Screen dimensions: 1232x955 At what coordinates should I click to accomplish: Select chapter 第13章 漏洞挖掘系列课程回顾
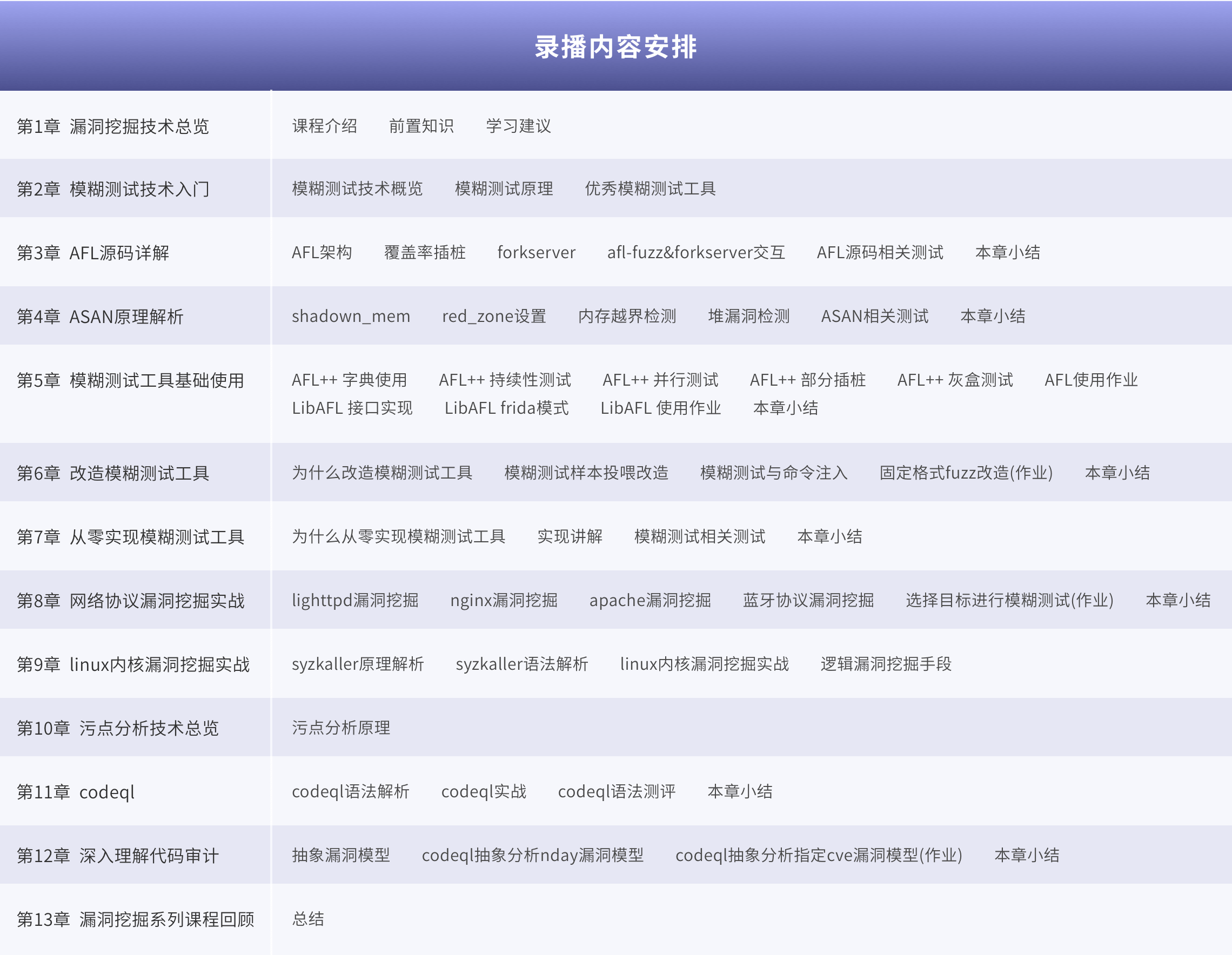(x=136, y=919)
